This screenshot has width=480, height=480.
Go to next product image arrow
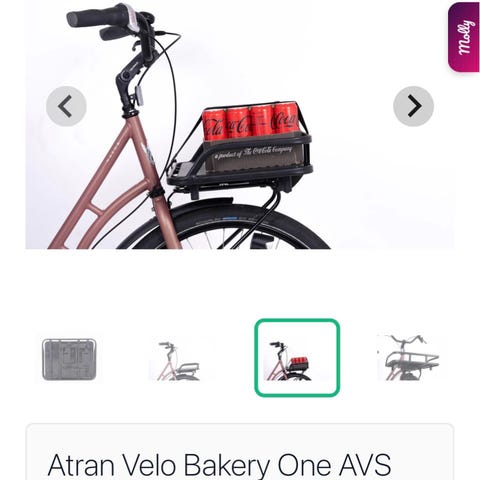413,106
